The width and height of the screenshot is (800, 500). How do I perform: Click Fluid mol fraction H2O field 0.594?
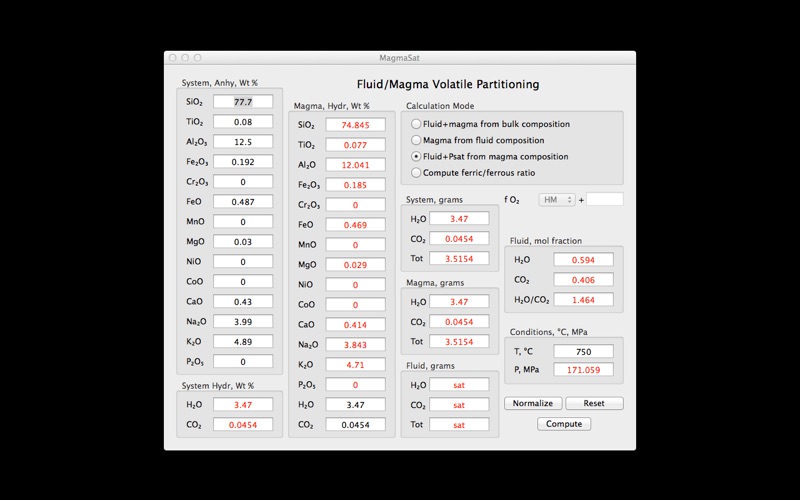point(583,260)
